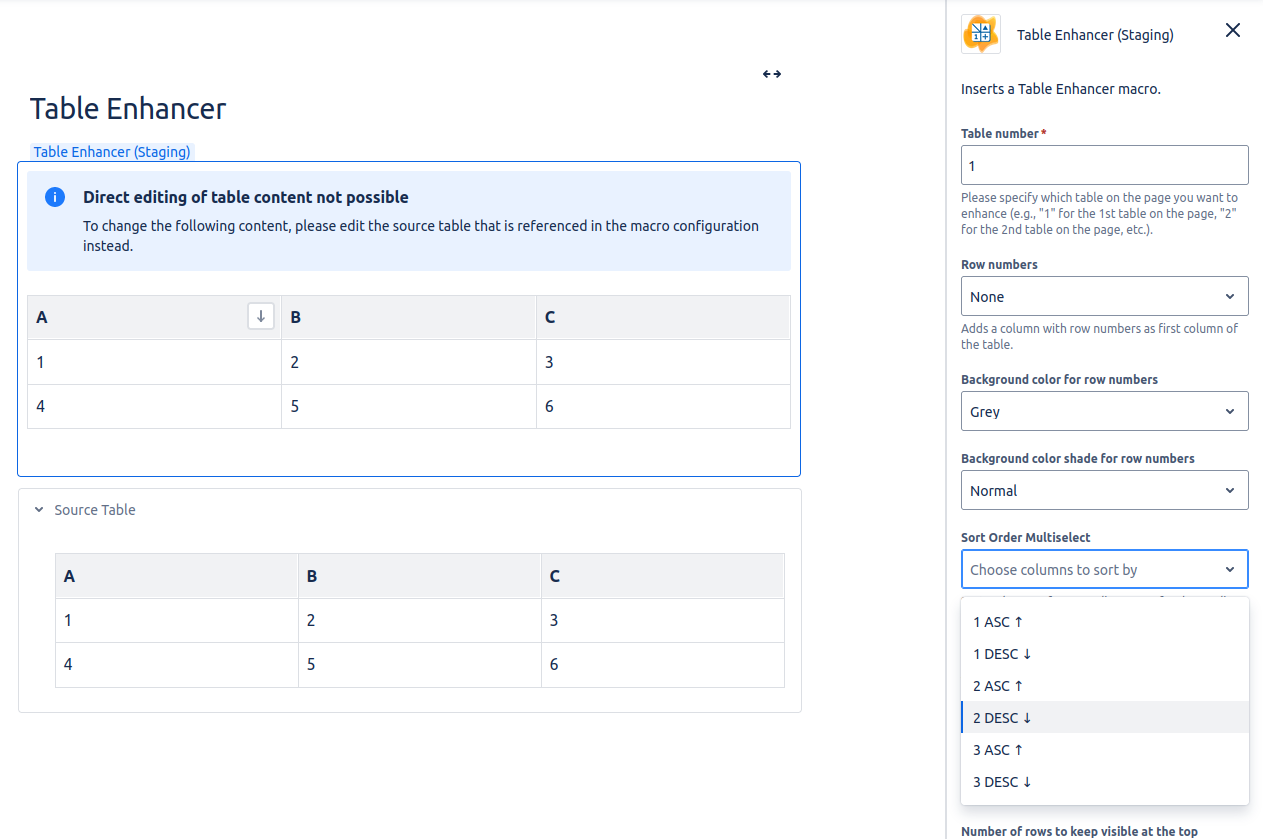The width and height of the screenshot is (1263, 839).
Task: Select the 1 DESC option from the list
Action: pyautogui.click(x=1002, y=653)
